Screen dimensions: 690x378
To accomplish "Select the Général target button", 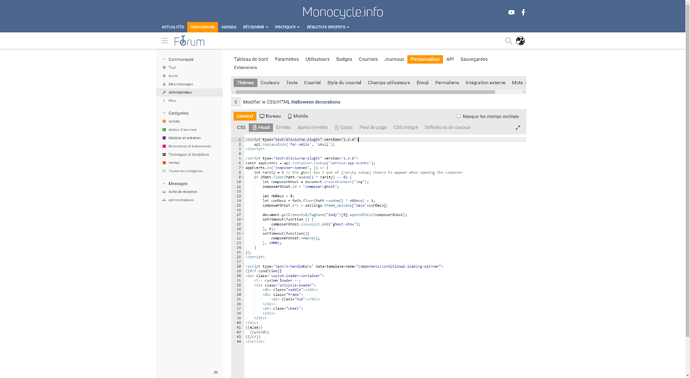I will pos(245,116).
